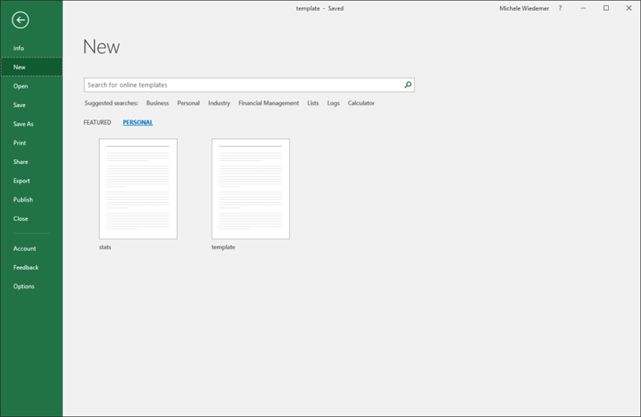
Task: Click the stats template label
Action: [105, 247]
